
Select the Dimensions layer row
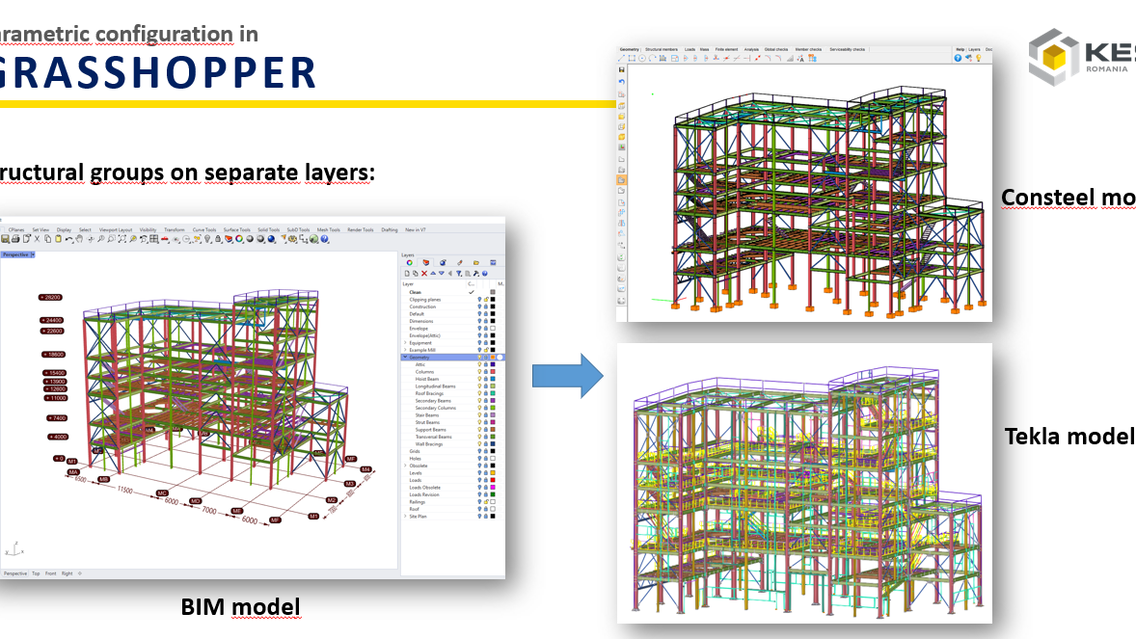(451, 321)
